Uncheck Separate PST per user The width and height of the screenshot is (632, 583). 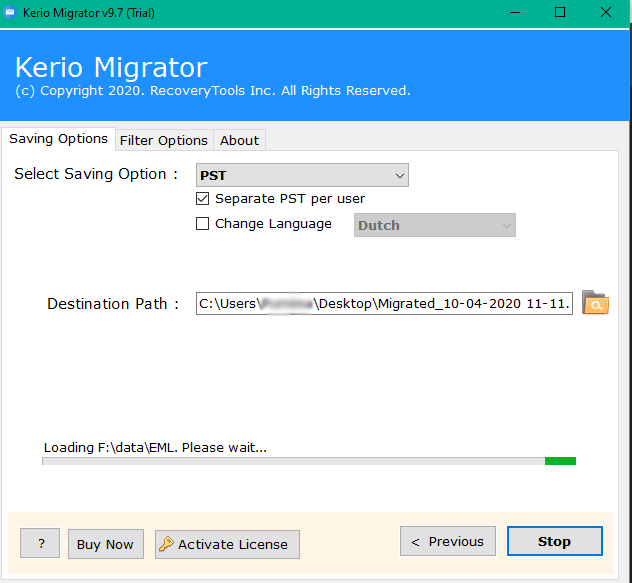[203, 199]
